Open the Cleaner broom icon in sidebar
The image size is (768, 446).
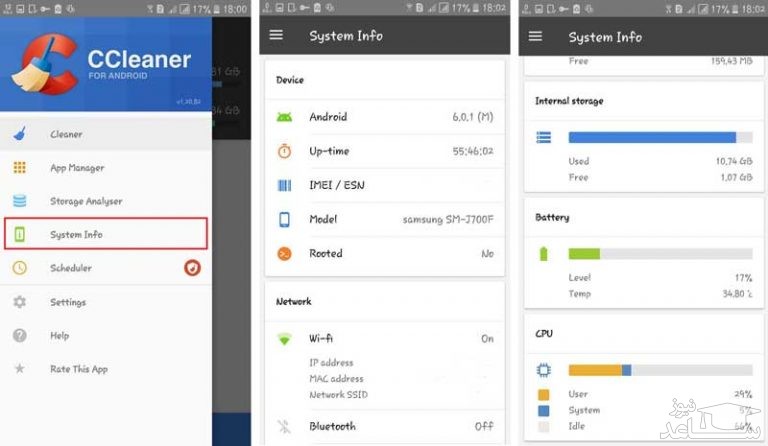coord(19,134)
